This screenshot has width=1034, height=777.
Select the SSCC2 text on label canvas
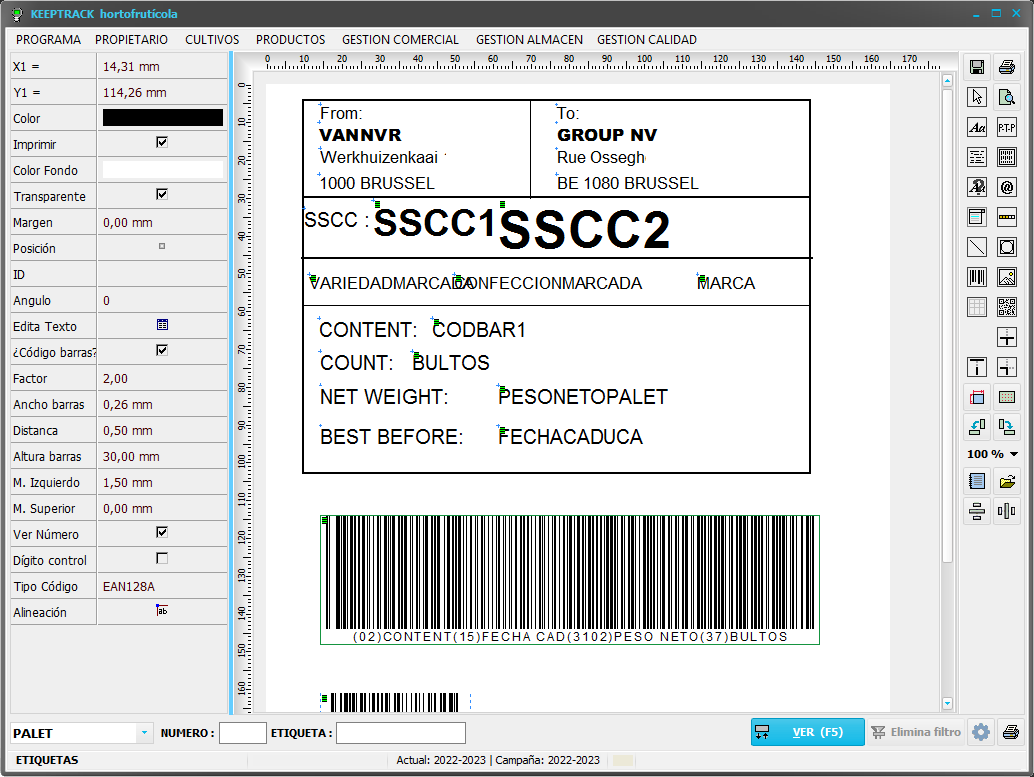click(585, 229)
